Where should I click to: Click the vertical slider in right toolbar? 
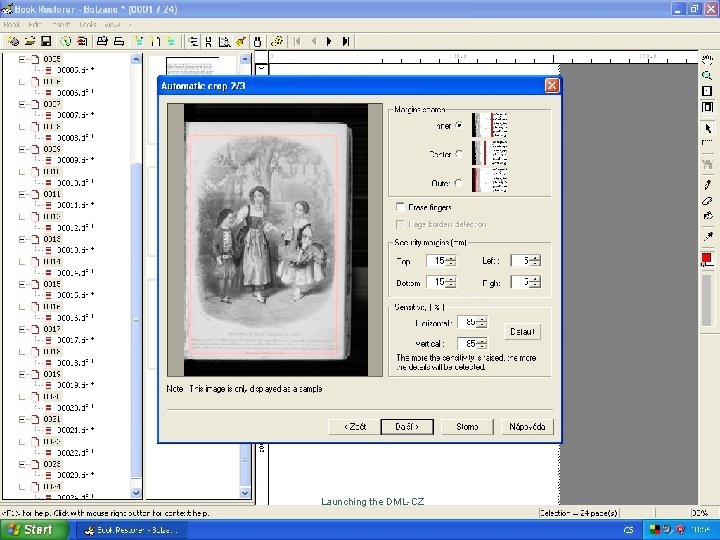click(x=707, y=298)
